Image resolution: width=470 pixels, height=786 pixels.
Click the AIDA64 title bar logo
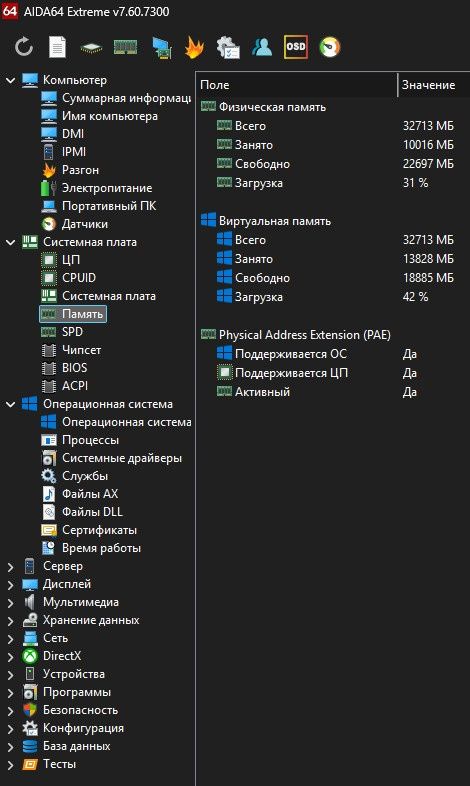9,11
